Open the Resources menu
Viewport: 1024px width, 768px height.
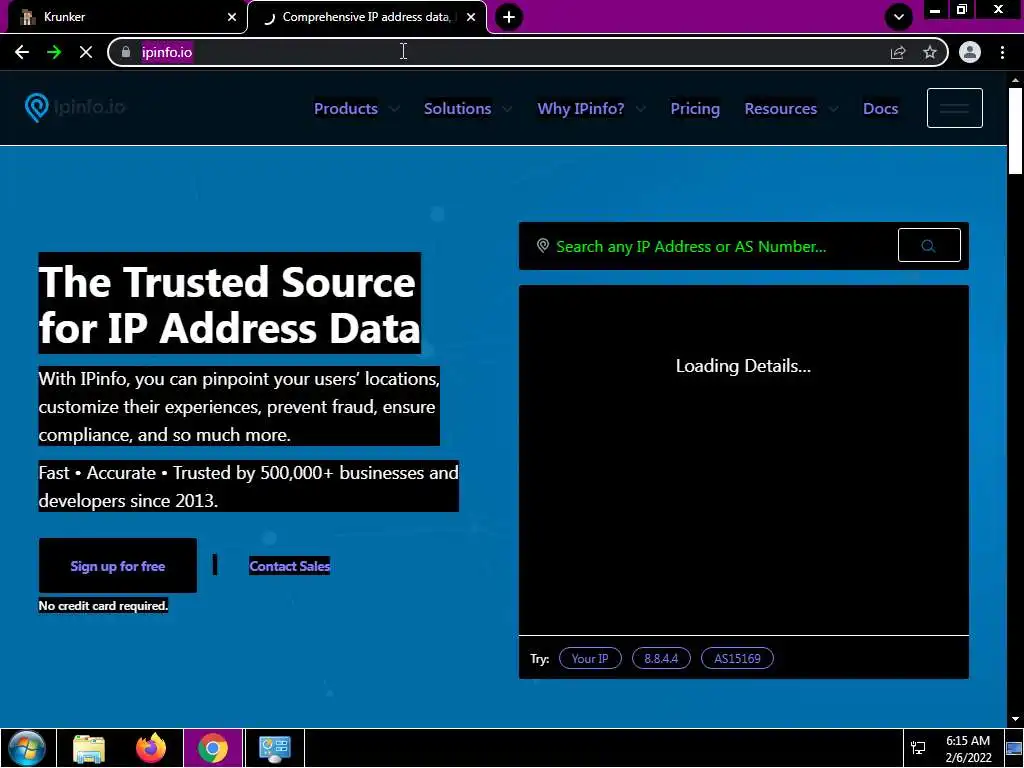pyautogui.click(x=780, y=108)
